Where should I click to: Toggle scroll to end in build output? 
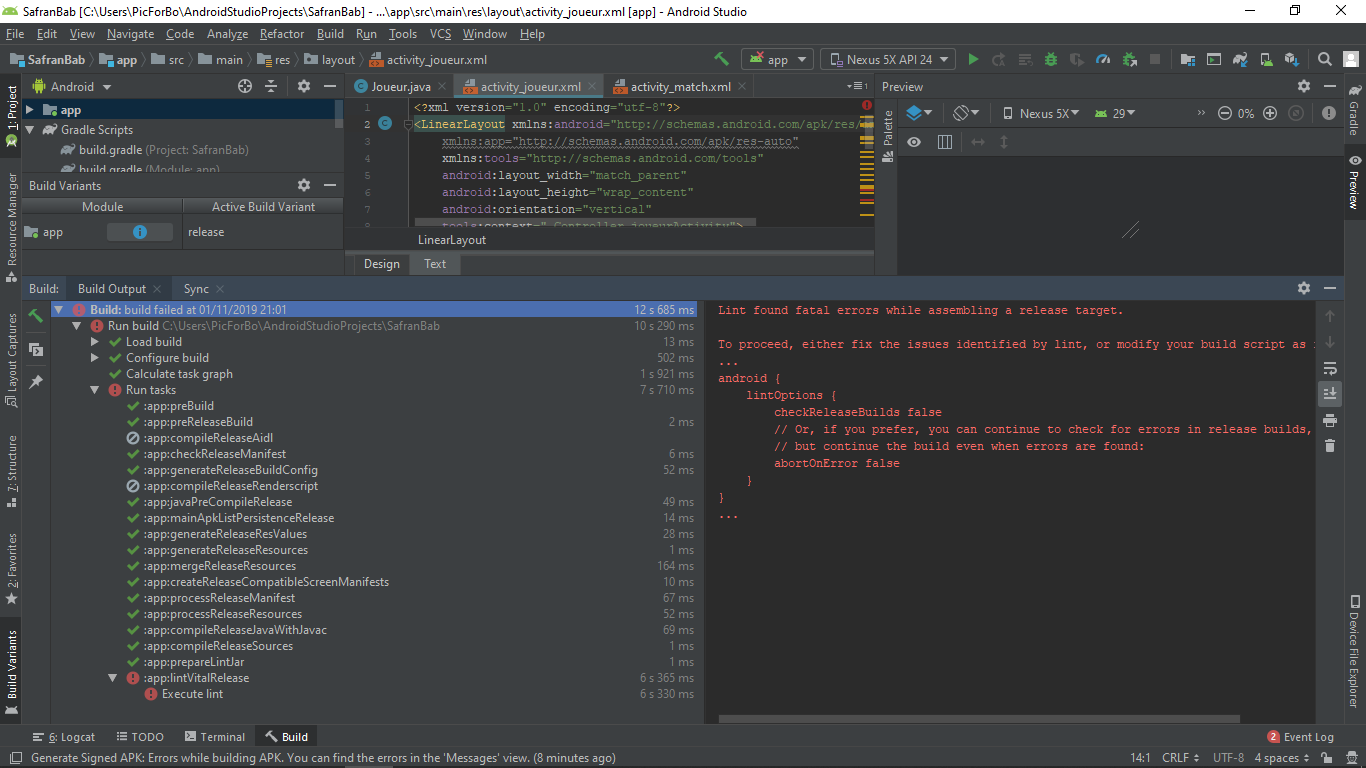(1329, 393)
